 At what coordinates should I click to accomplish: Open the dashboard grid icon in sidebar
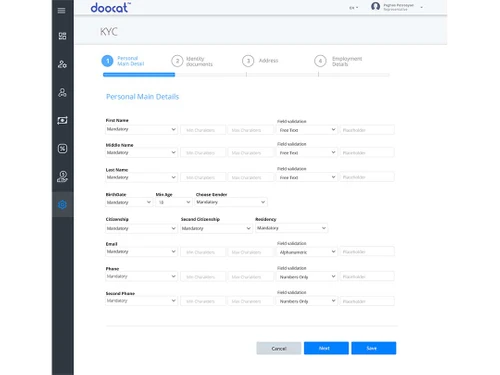coord(62,36)
